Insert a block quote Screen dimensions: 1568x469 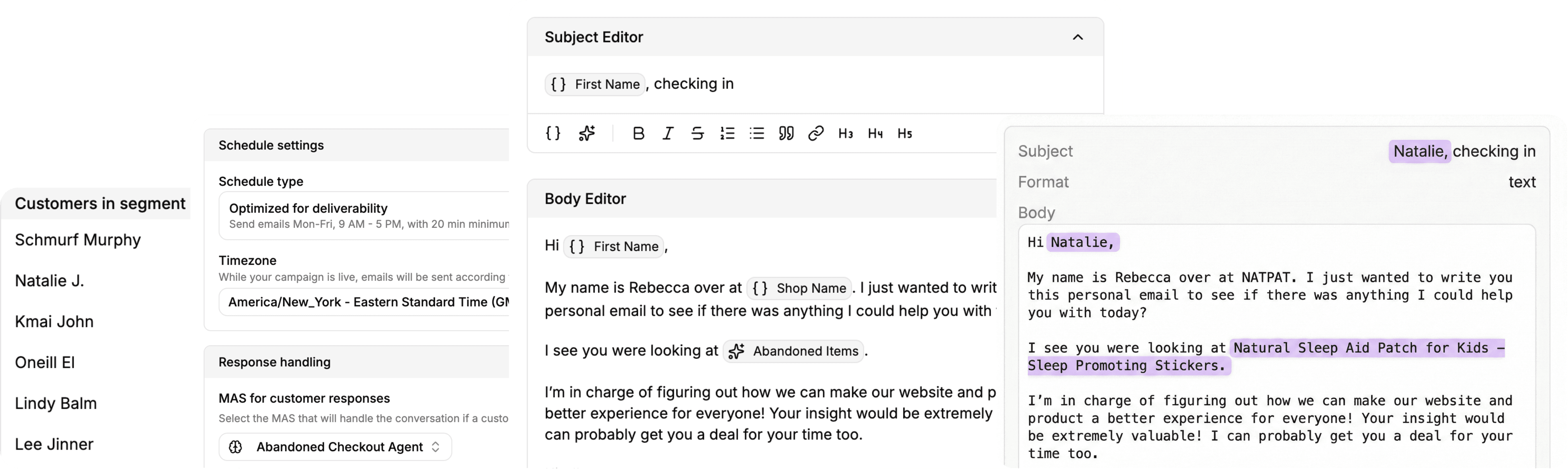tap(786, 133)
